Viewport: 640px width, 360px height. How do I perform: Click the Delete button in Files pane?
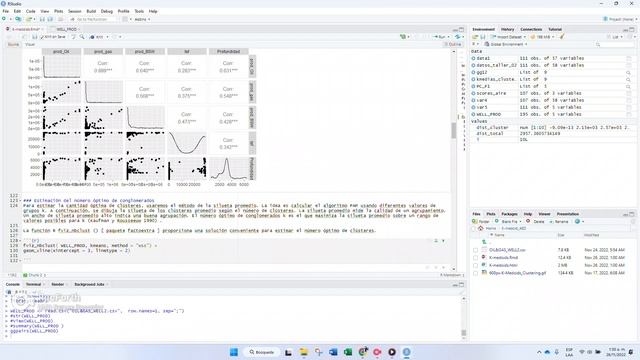tap(535, 221)
